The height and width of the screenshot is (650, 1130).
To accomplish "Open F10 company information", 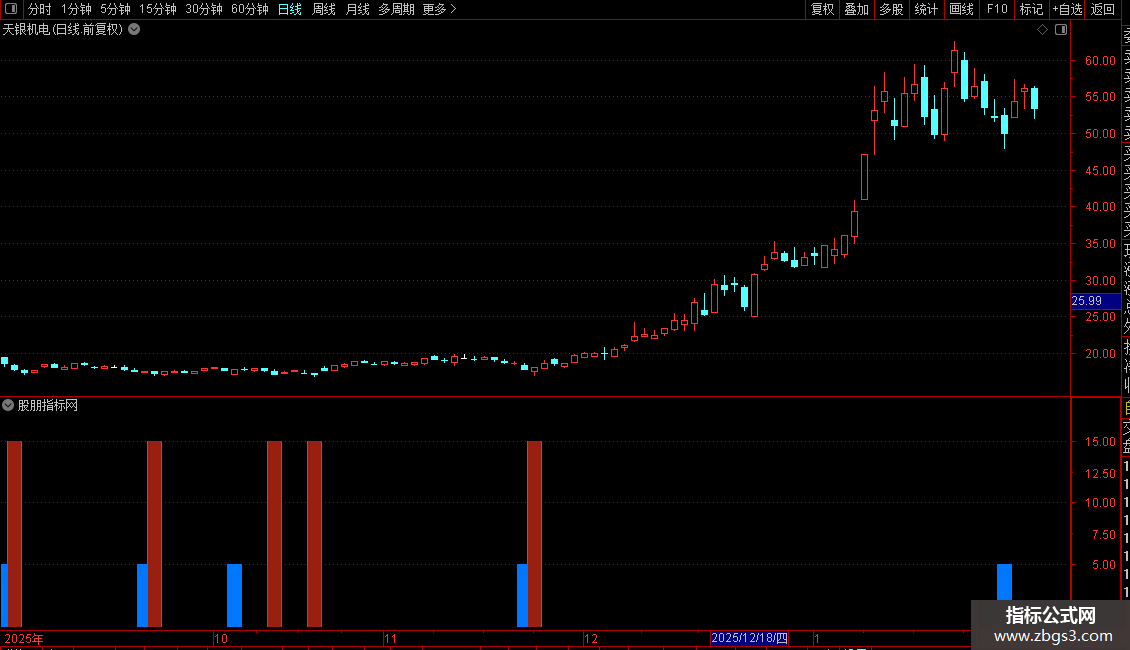I will (x=997, y=9).
